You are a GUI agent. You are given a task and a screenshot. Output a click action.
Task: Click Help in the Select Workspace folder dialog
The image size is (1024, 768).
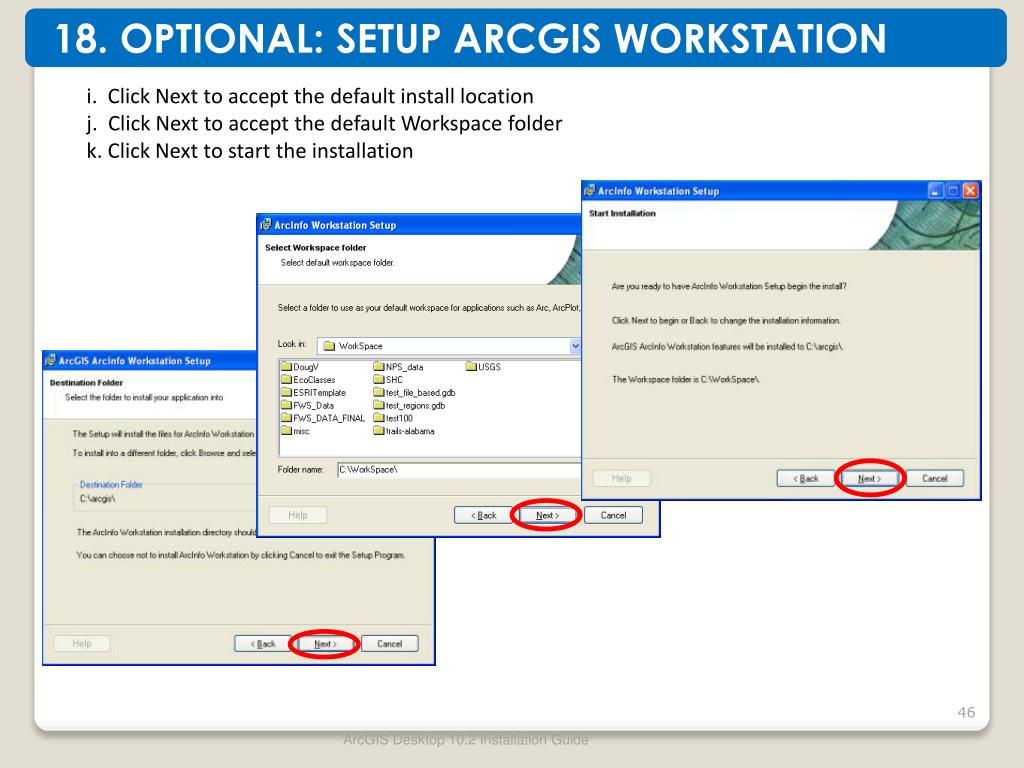tap(298, 515)
